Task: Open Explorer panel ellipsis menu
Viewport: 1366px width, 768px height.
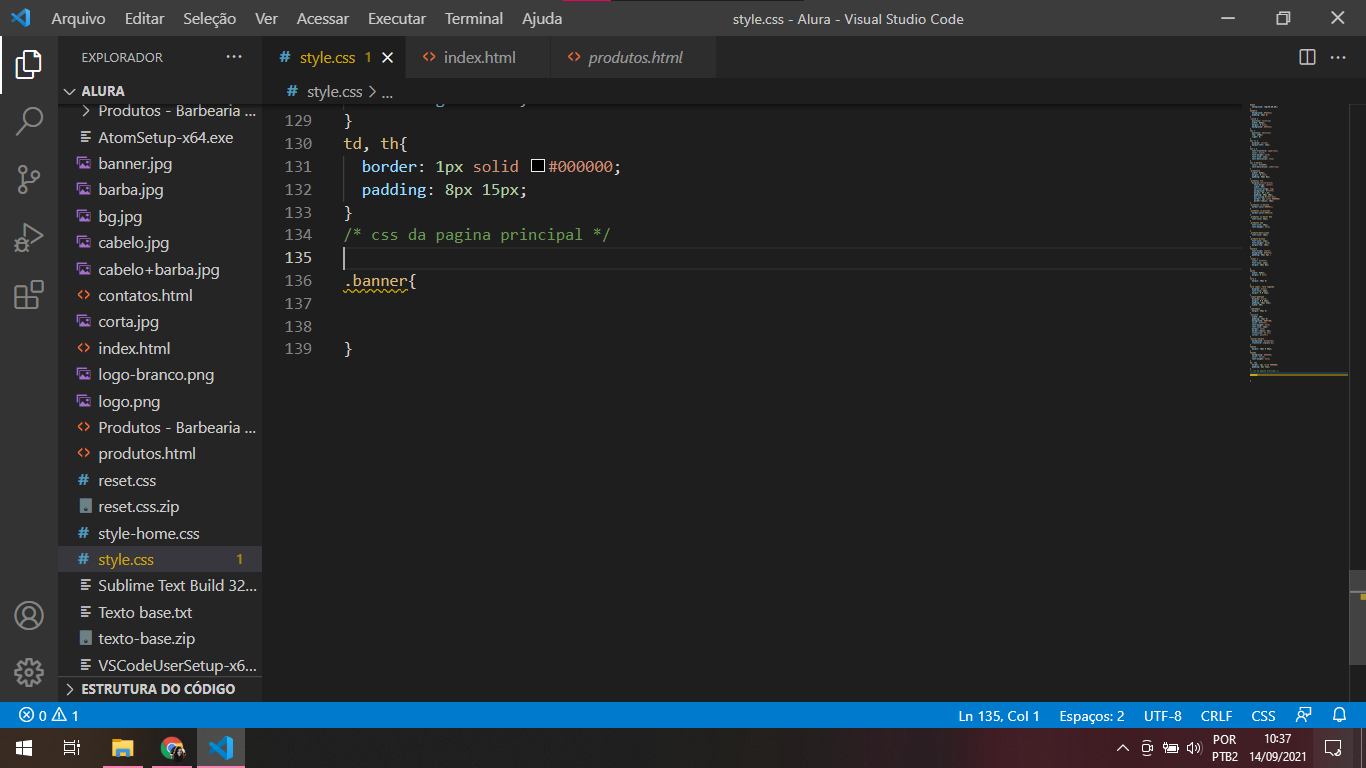Action: (234, 57)
